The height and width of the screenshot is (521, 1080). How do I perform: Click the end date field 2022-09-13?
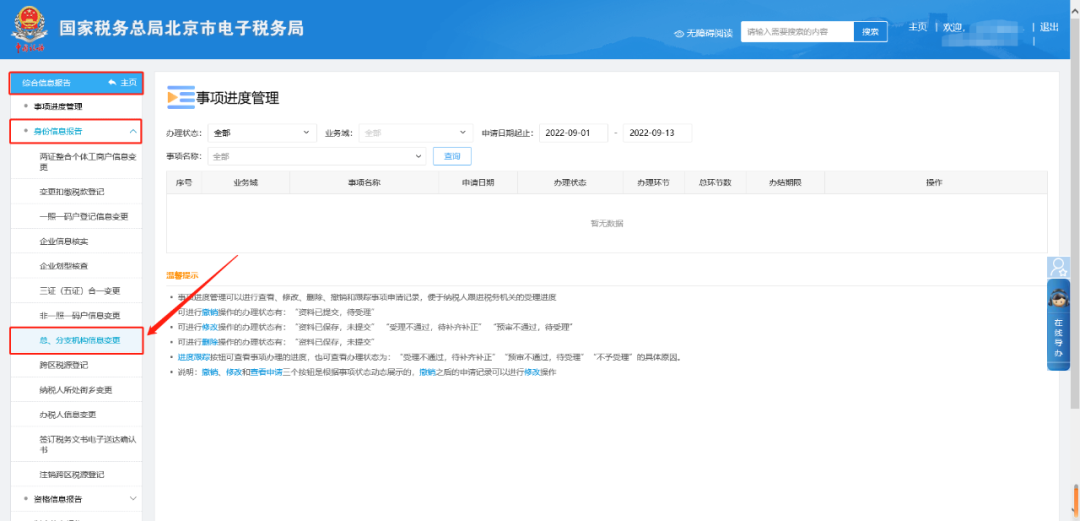point(657,133)
